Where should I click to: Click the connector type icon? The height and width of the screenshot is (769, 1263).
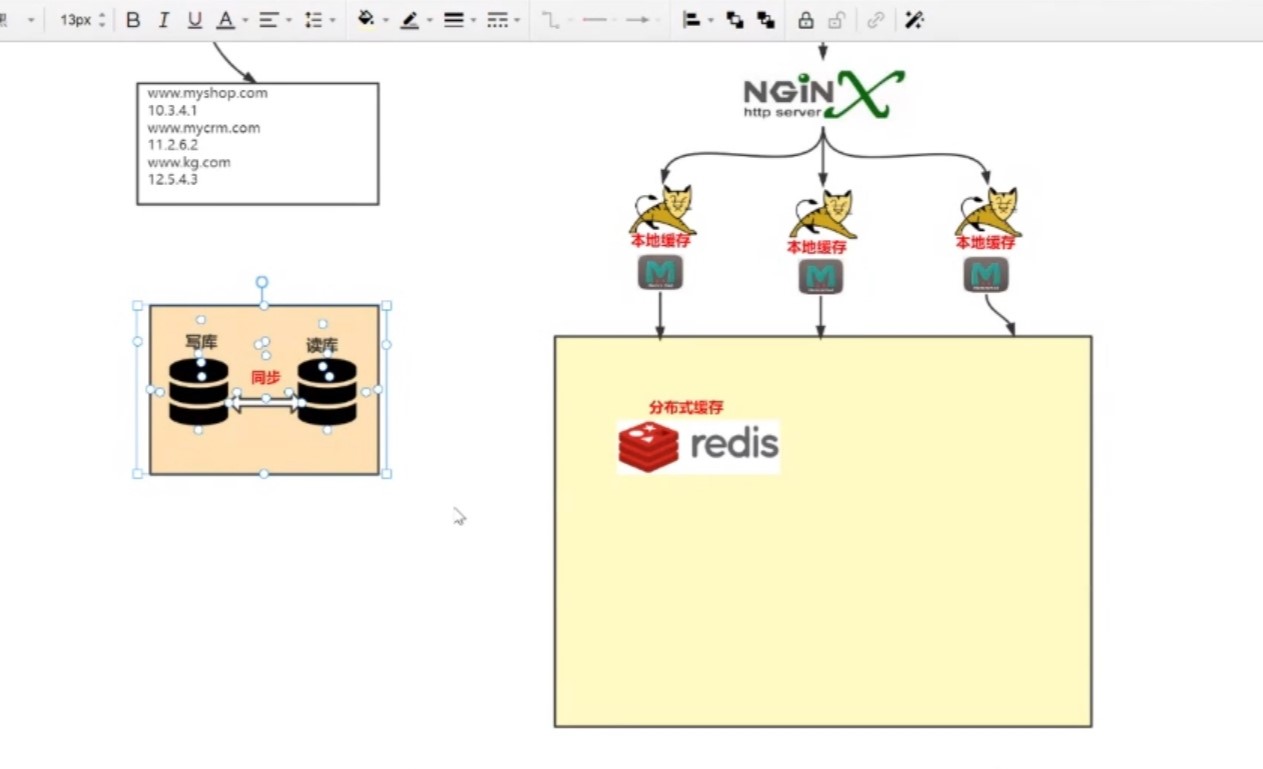tap(550, 20)
